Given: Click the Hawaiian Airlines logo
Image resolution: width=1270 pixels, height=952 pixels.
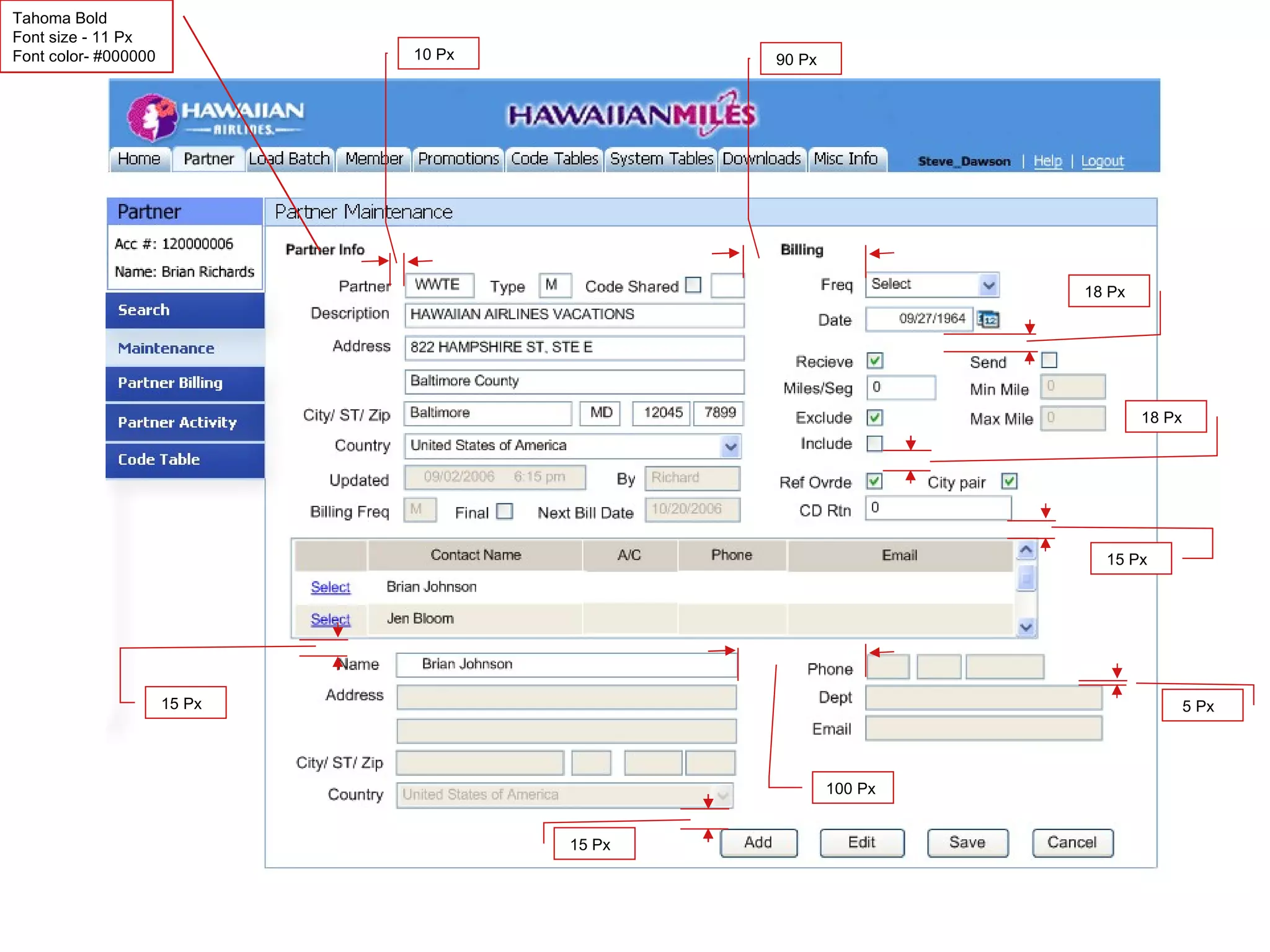Looking at the screenshot, I should [x=215, y=117].
